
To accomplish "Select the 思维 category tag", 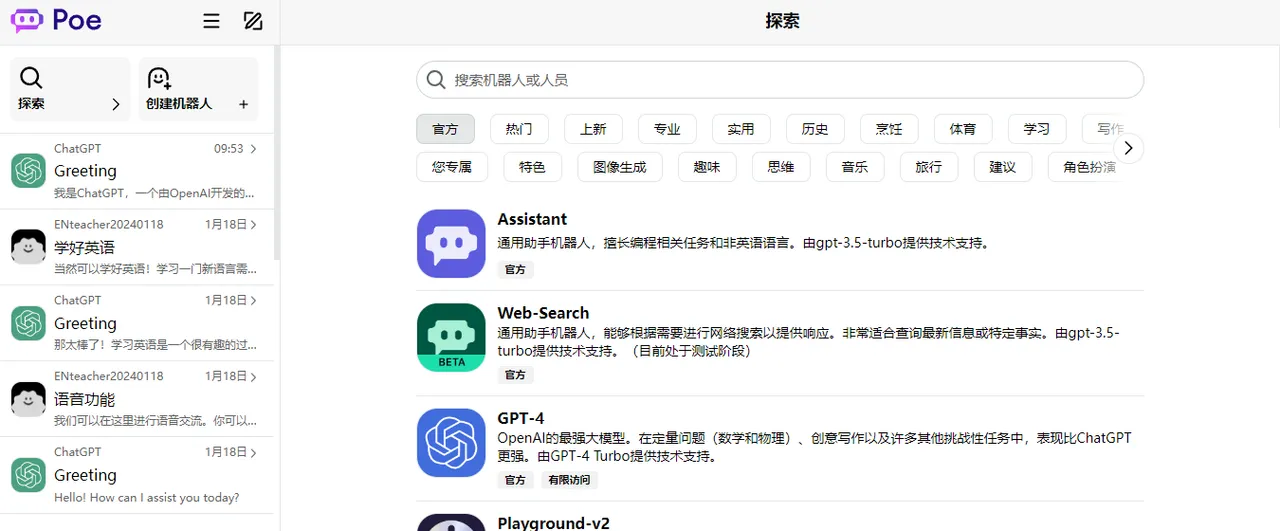I will pos(781,167).
